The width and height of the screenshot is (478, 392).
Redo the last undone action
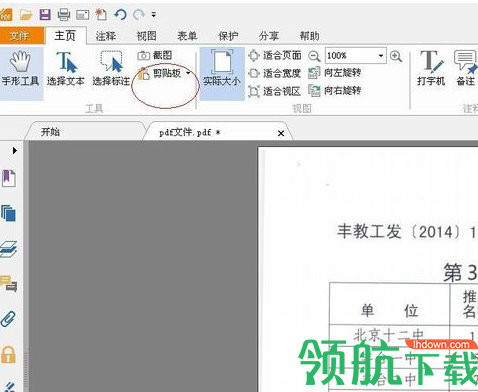pyautogui.click(x=139, y=15)
